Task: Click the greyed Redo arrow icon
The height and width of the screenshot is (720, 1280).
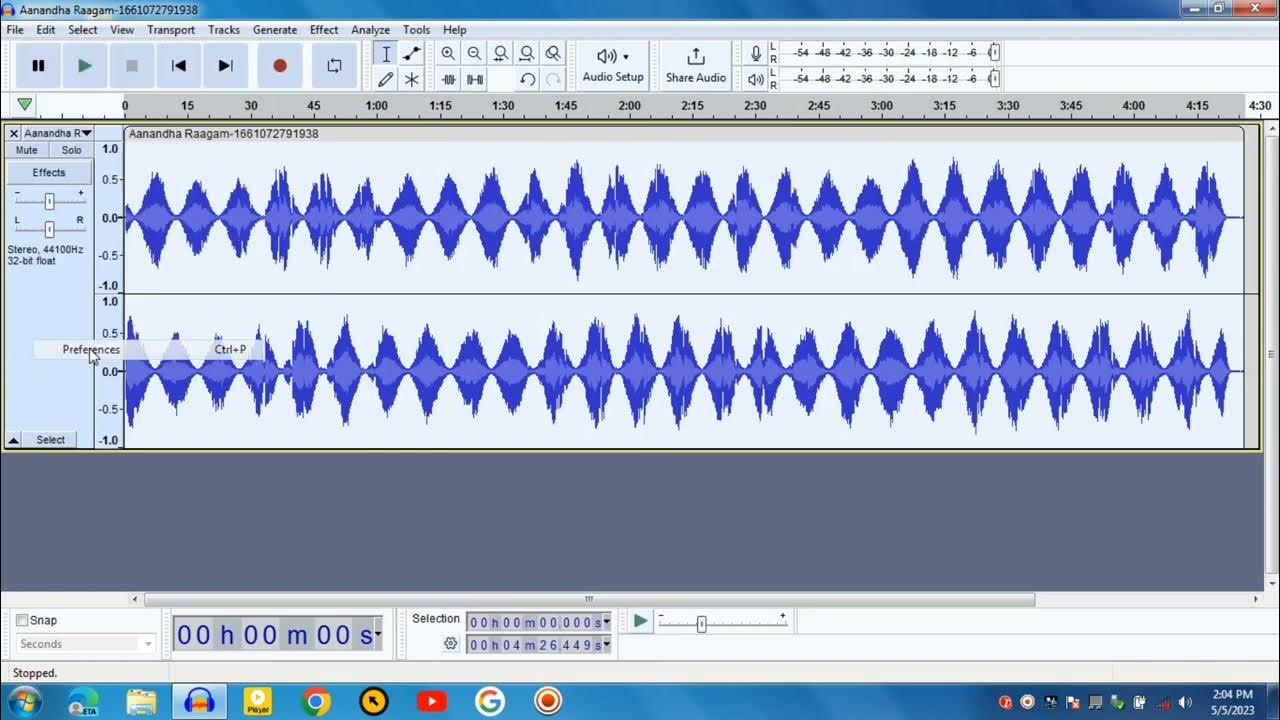Action: click(x=553, y=79)
